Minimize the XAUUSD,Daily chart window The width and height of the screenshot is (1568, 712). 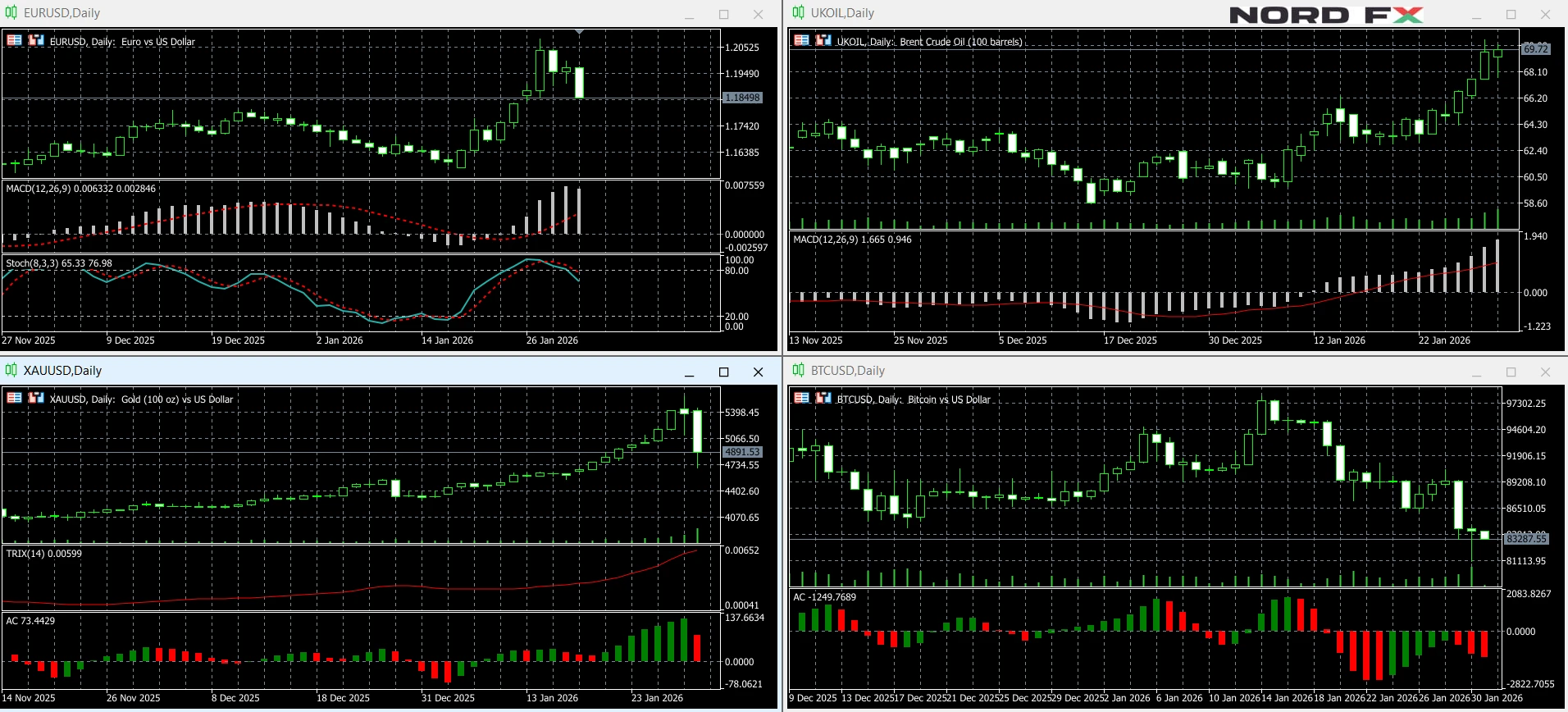tap(689, 372)
